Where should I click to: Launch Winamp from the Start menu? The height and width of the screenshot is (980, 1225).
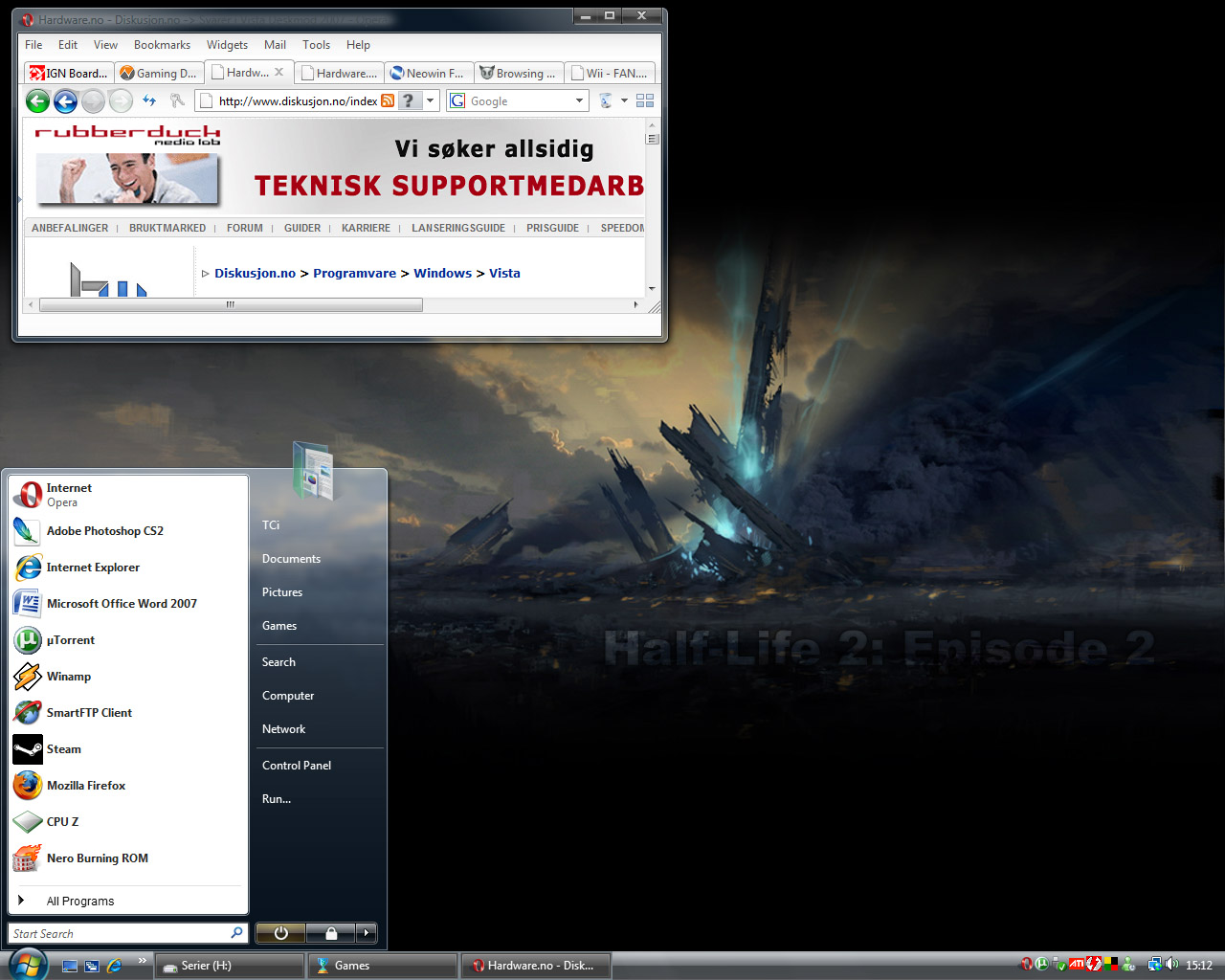click(128, 677)
